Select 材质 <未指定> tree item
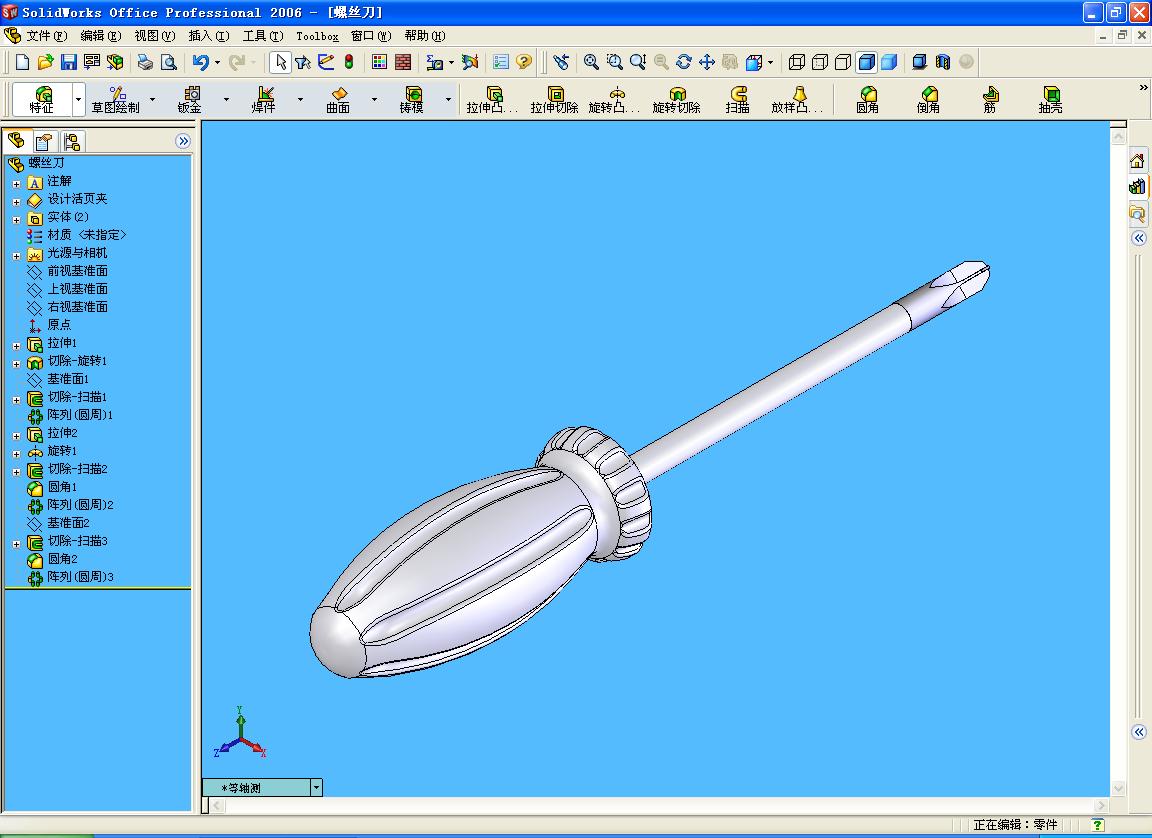Viewport: 1152px width, 838px height. click(x=87, y=235)
